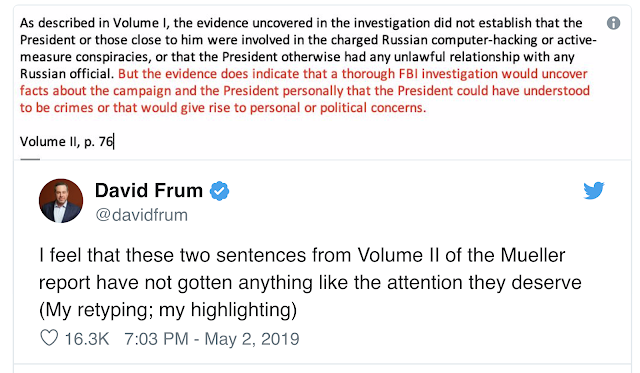Click the short gray line under the citation
This screenshot has height=373, width=640.
pos(30,159)
